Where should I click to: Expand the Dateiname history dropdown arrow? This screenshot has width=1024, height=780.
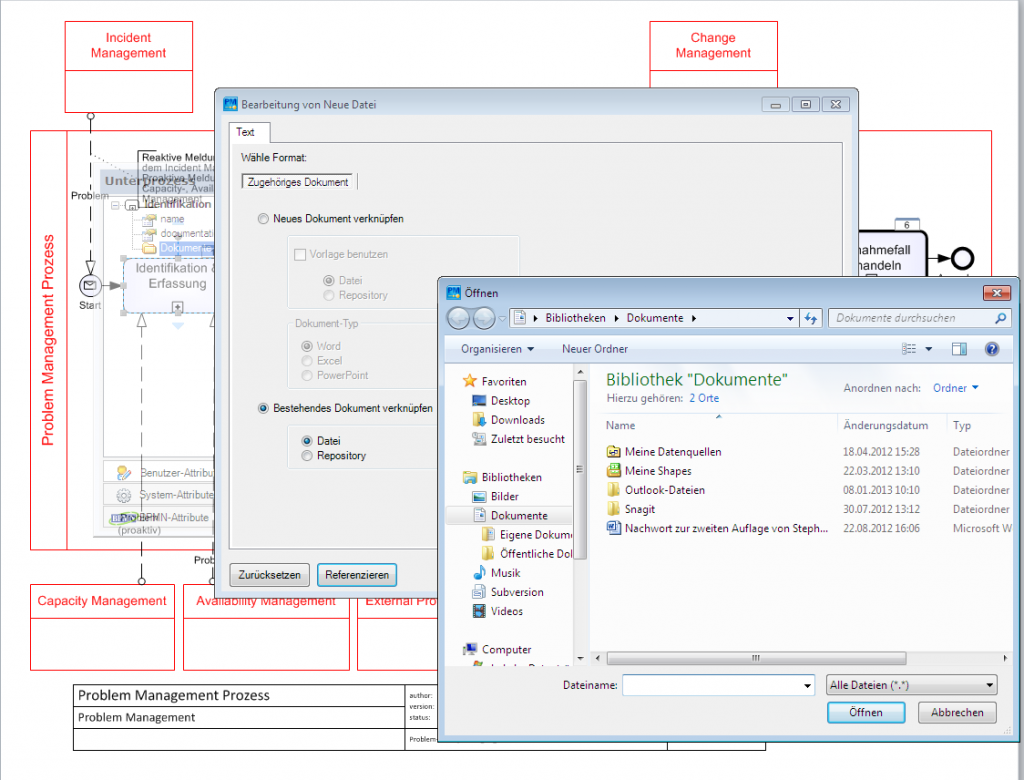click(x=807, y=686)
